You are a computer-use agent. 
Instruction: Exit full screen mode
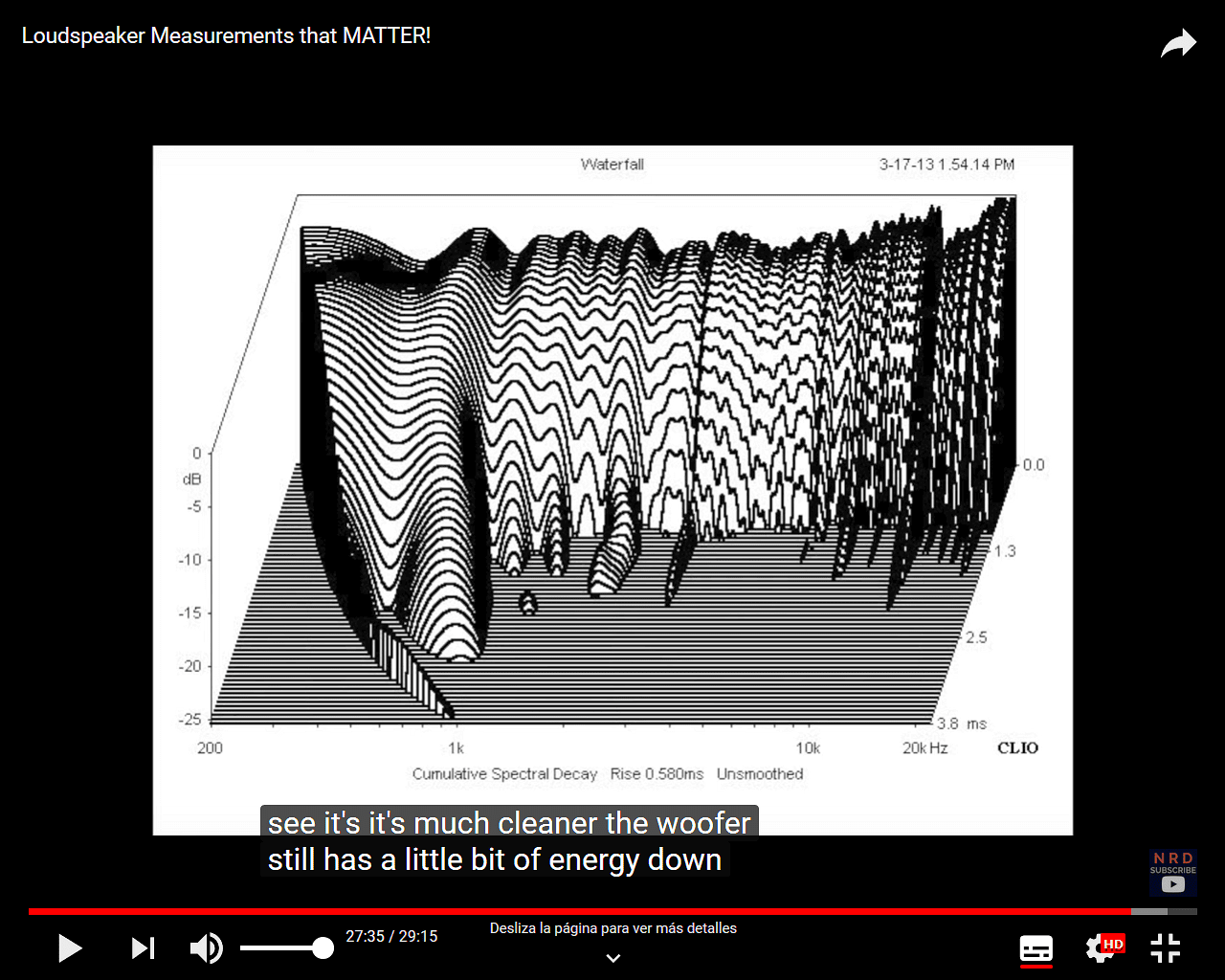tap(1165, 948)
